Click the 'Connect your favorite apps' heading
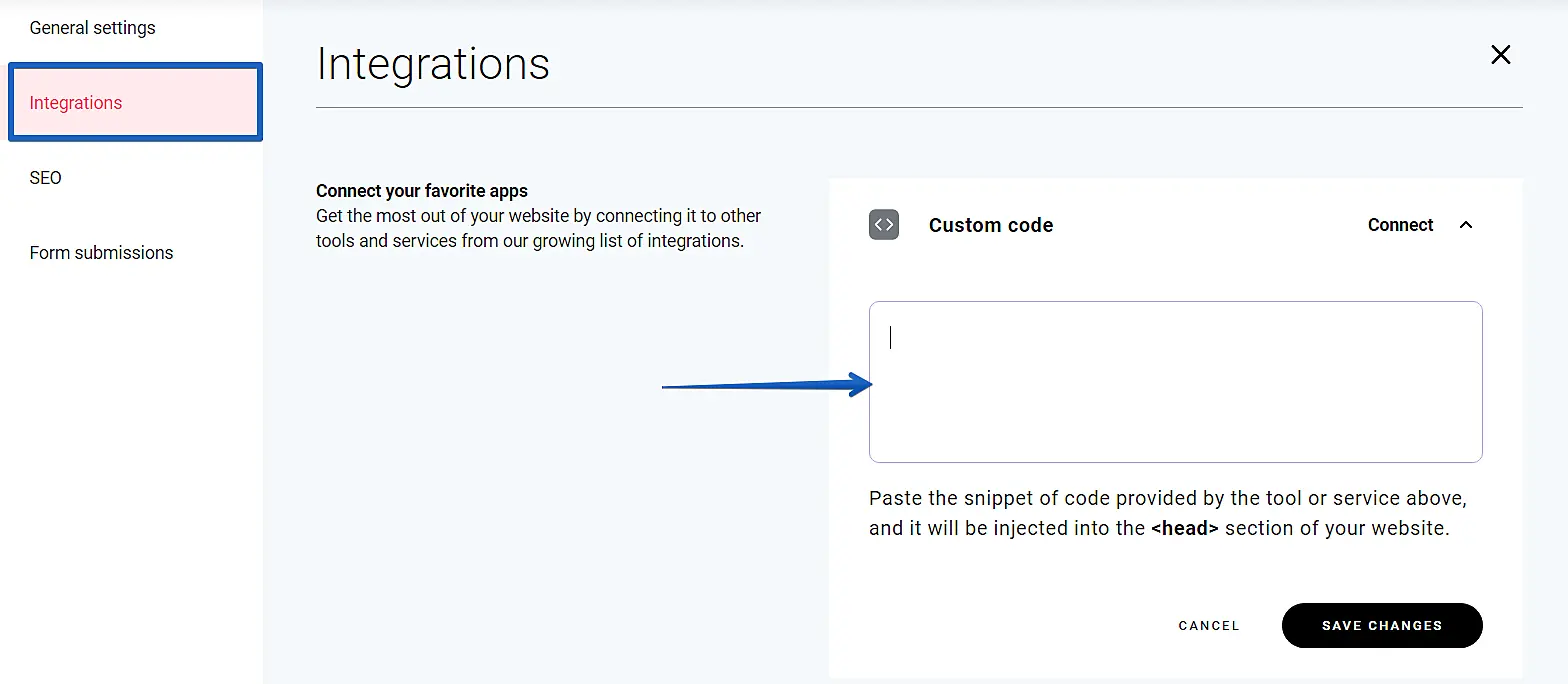This screenshot has width=1568, height=684. [x=421, y=191]
